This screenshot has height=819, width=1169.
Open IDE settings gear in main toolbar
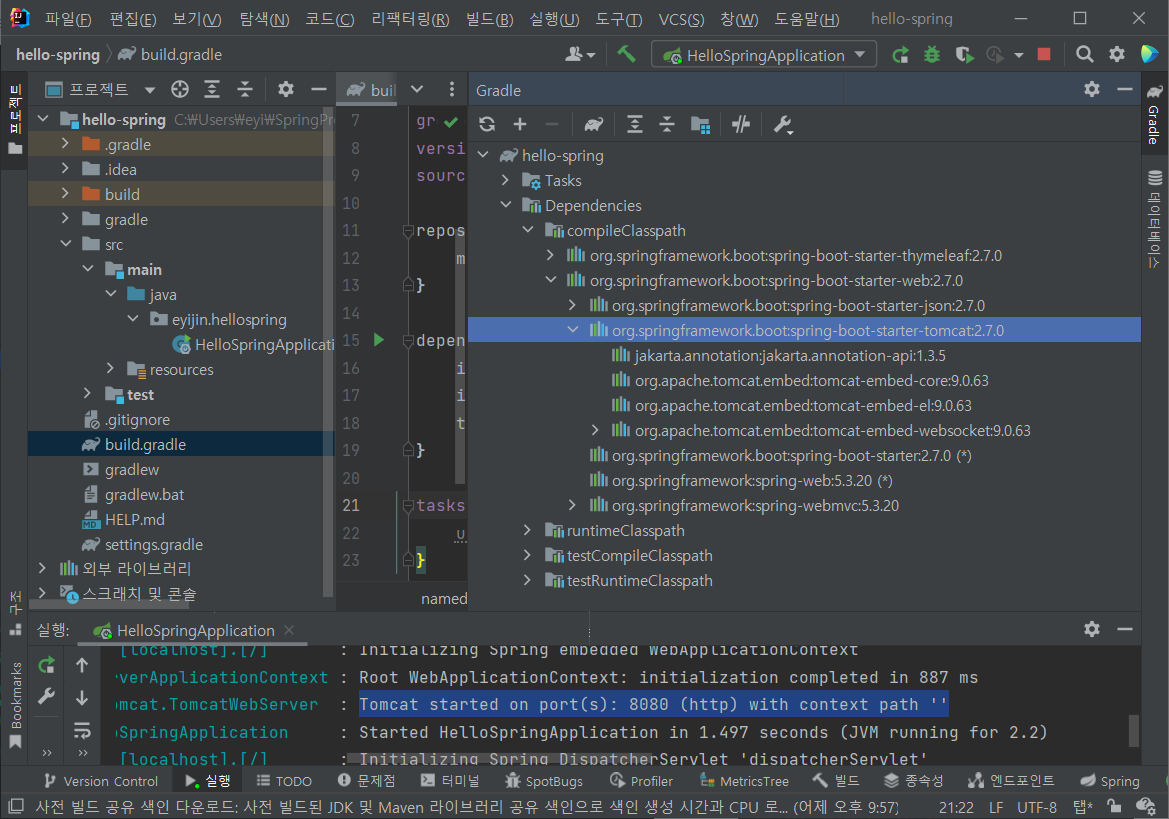pos(1117,54)
